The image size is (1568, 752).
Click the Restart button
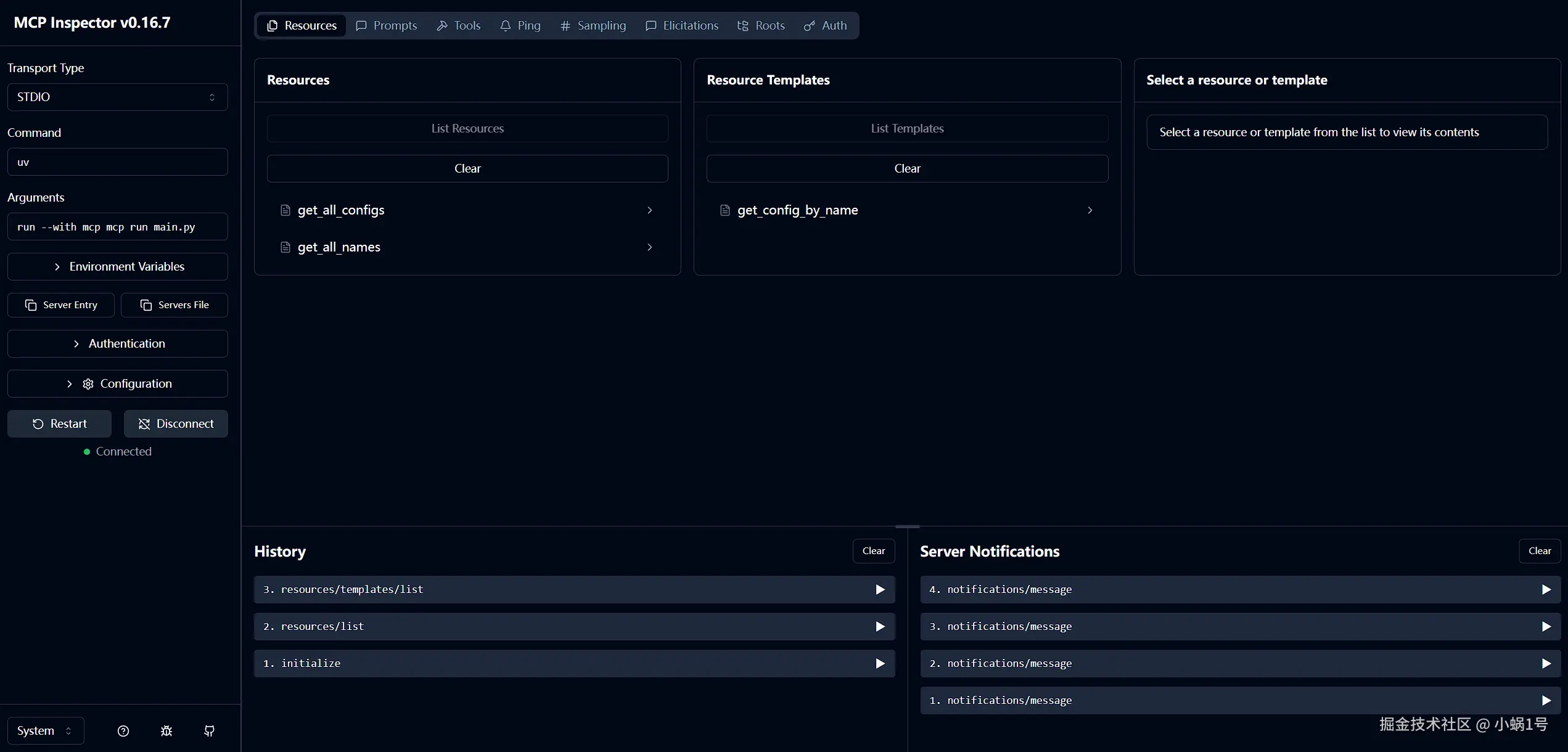click(59, 424)
